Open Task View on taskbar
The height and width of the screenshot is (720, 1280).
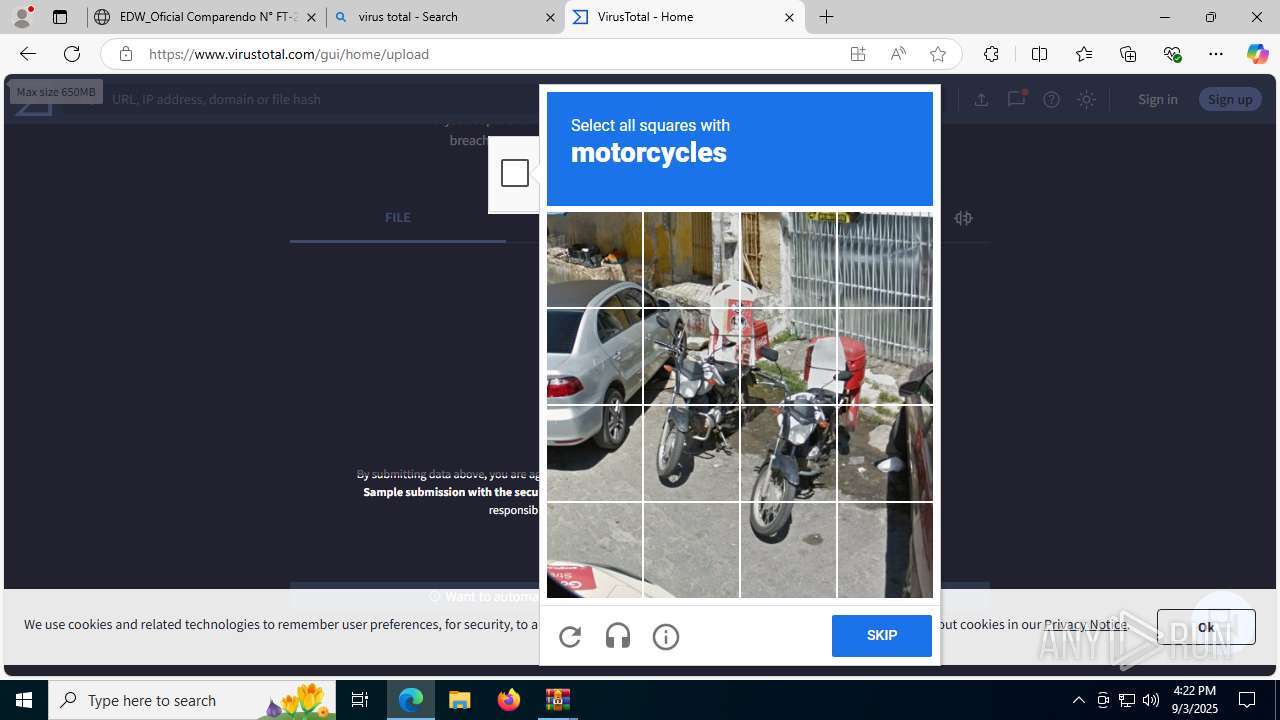(x=360, y=700)
